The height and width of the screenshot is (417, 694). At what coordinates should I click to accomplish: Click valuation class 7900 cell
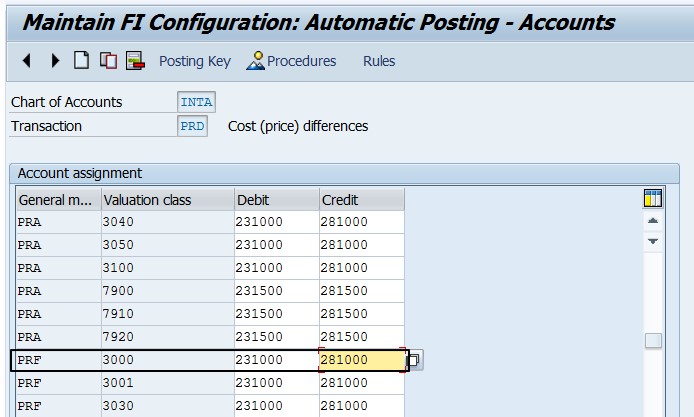coord(168,291)
